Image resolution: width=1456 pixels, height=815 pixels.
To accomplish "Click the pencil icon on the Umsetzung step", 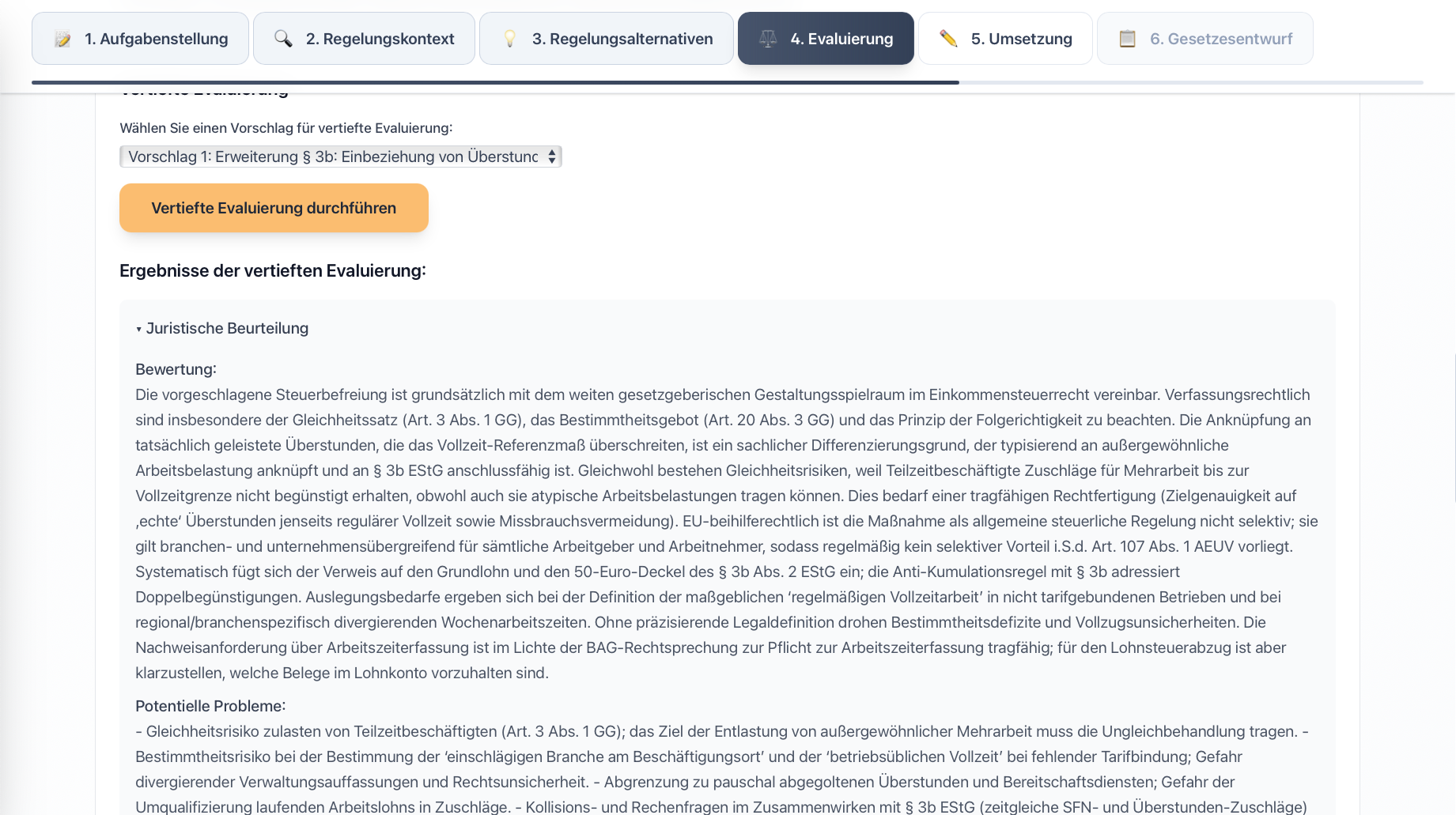I will pyautogui.click(x=947, y=37).
